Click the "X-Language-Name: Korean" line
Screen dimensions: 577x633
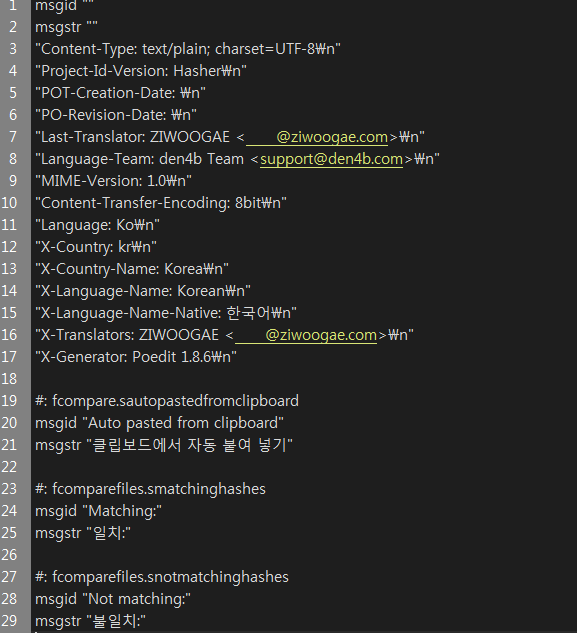point(143,291)
